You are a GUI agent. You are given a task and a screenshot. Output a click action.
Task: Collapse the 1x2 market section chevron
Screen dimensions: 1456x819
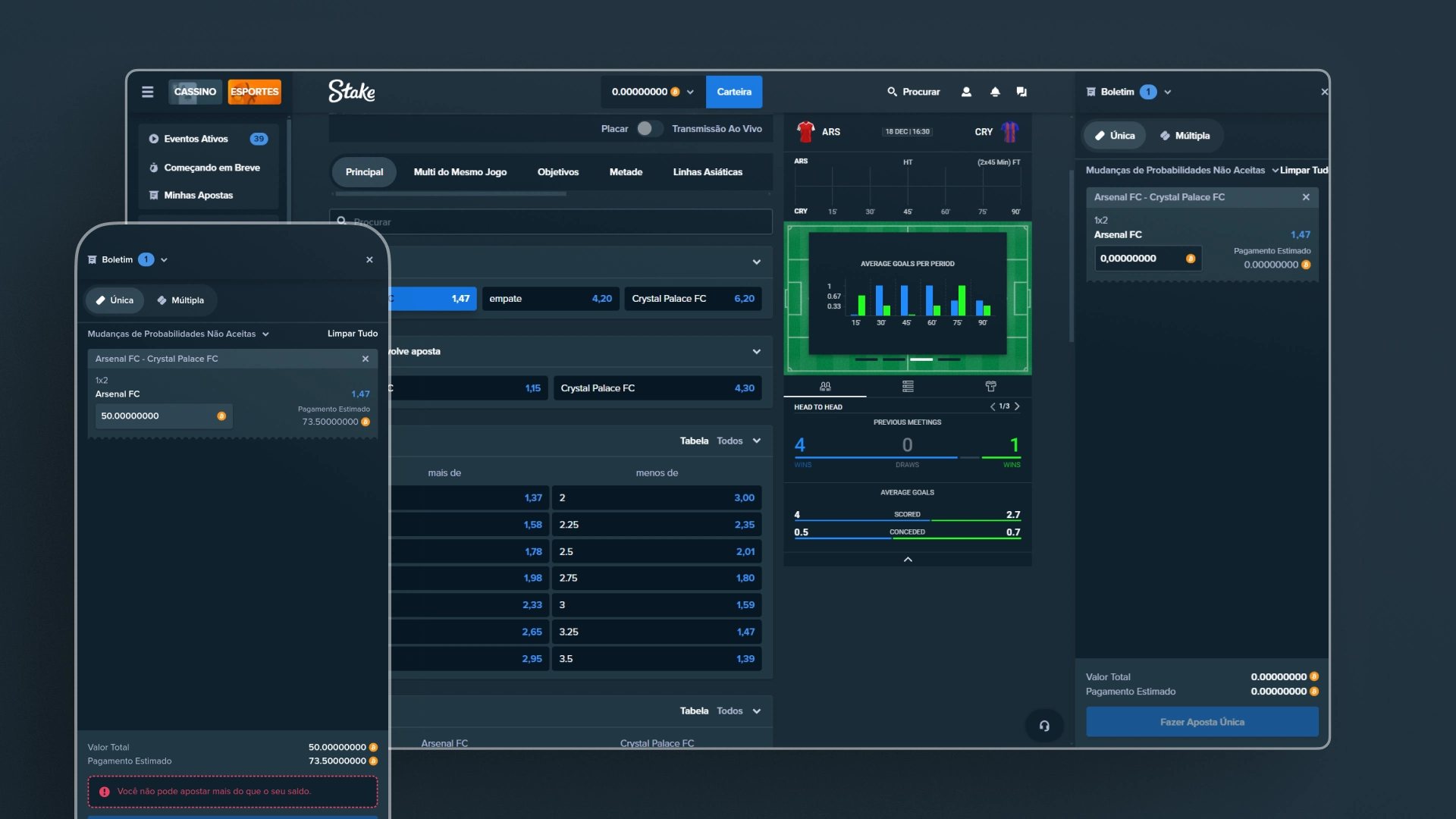pos(756,262)
